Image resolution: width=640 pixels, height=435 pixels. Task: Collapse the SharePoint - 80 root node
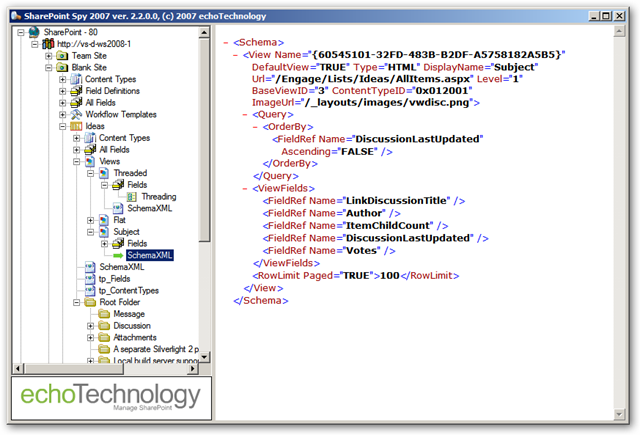[21, 32]
